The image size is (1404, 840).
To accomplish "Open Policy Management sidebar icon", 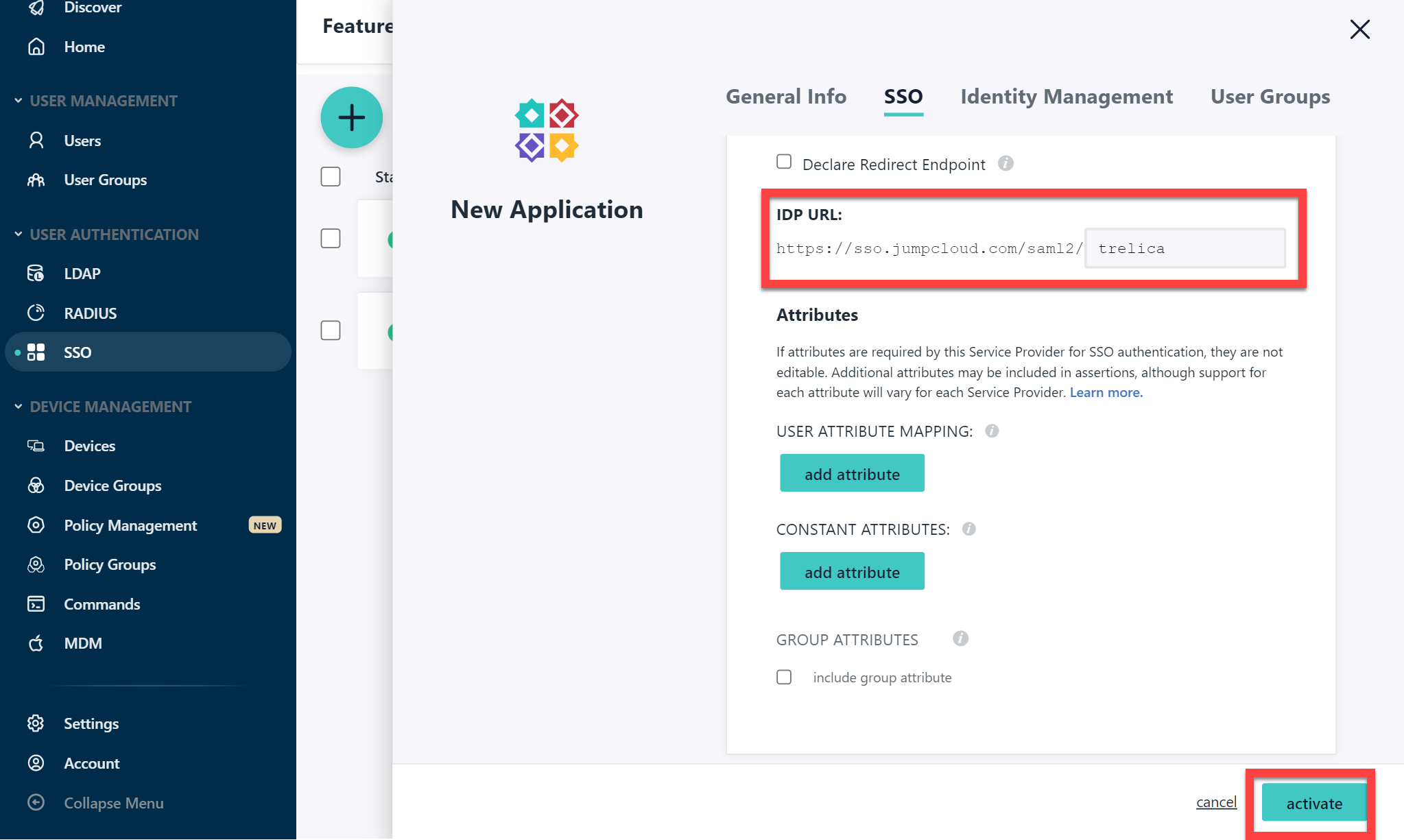I will click(x=36, y=525).
